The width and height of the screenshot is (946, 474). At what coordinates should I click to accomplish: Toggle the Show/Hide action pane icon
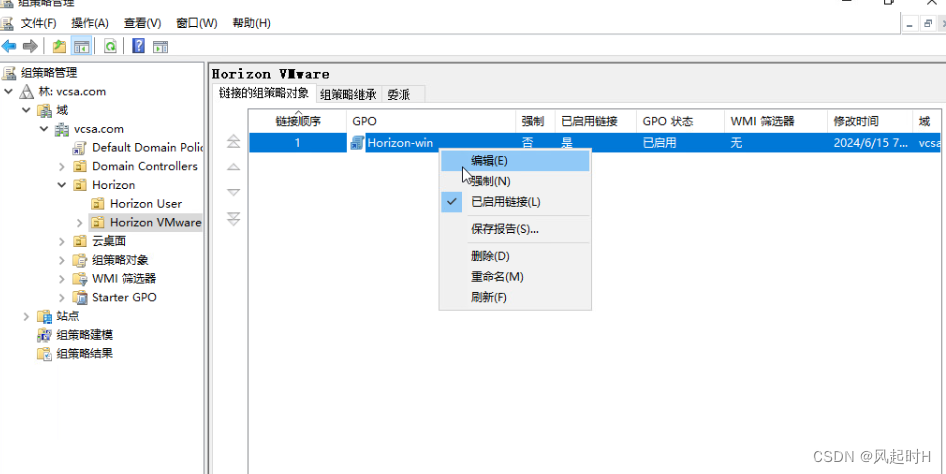(160, 46)
